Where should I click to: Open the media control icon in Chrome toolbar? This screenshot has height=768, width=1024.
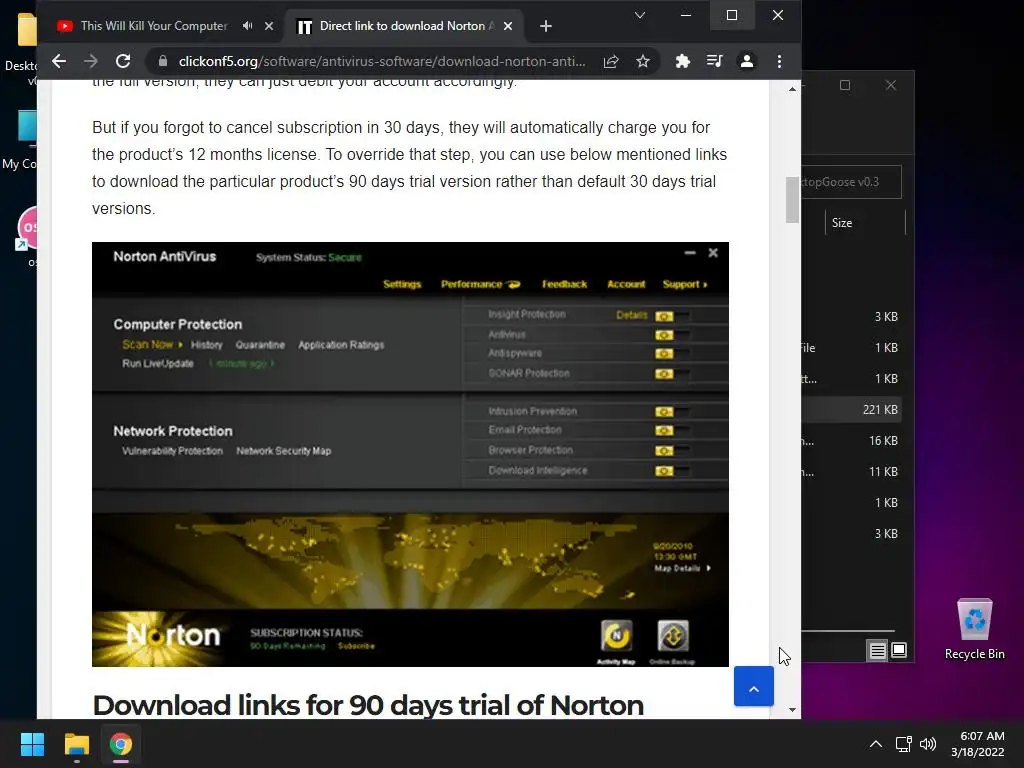[714, 61]
